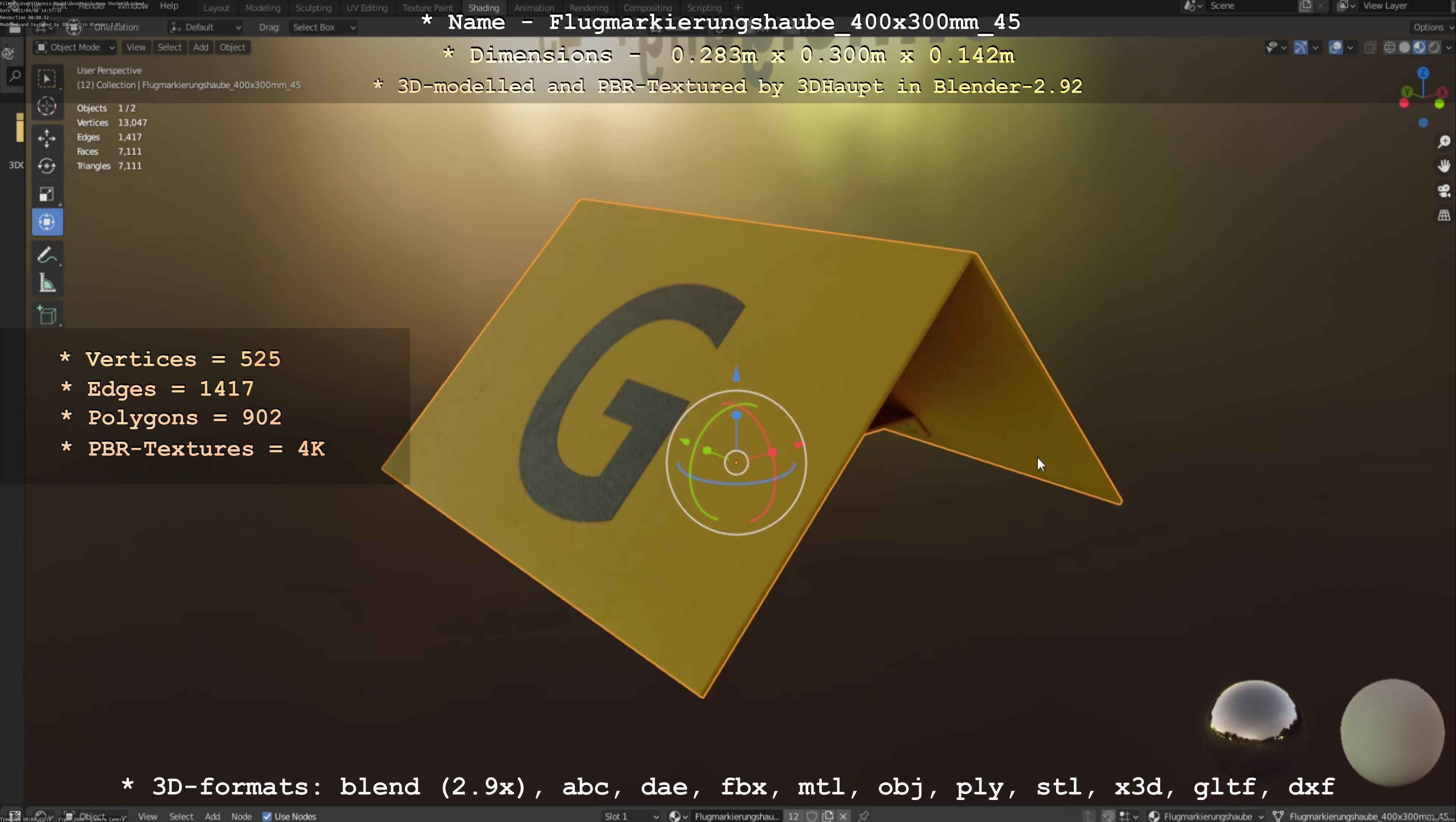Select the Scale tool in toolbar
Viewport: 1456px width, 822px height.
(x=47, y=194)
